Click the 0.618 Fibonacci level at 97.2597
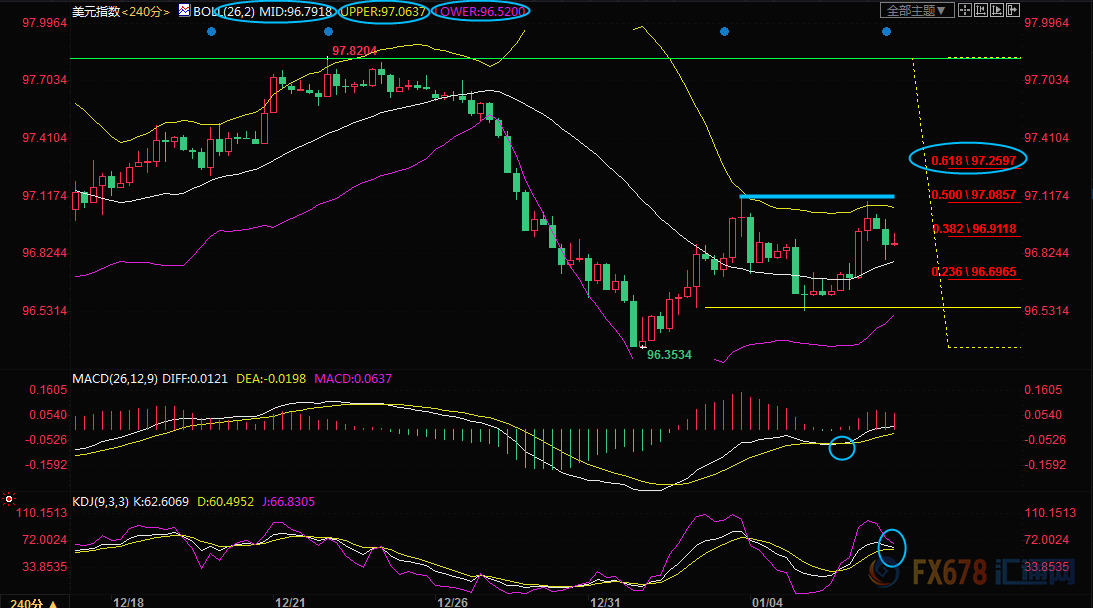 [x=967, y=160]
